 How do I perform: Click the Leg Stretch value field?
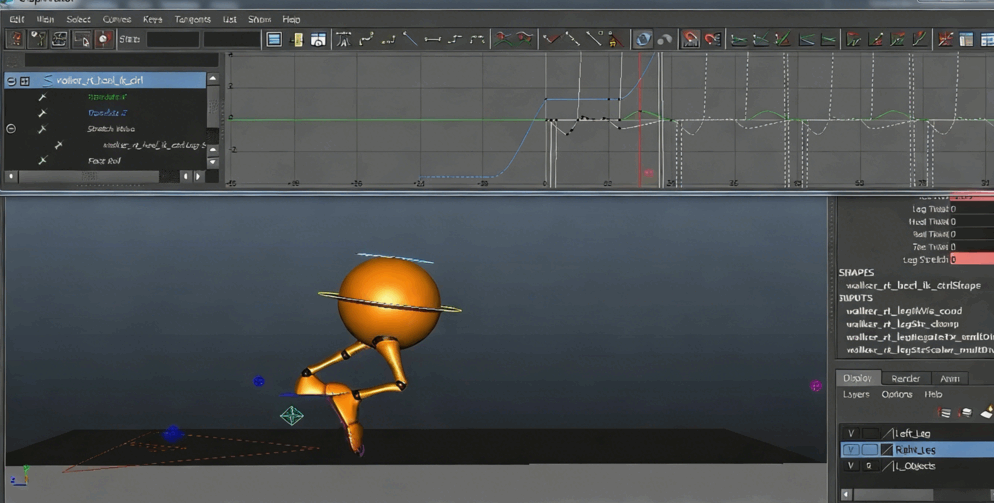click(971, 259)
